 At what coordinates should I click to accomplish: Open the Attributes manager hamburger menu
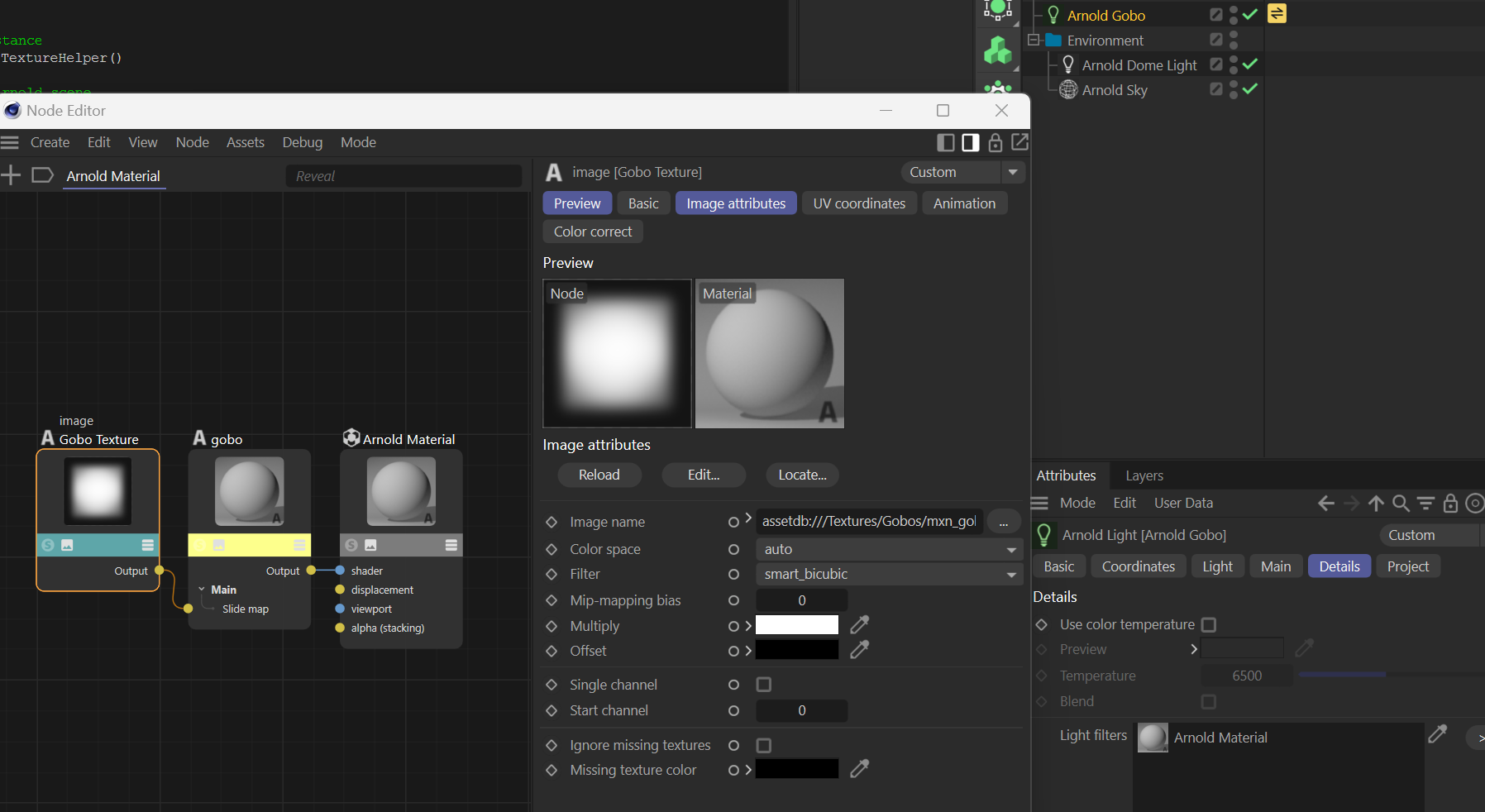click(1040, 503)
